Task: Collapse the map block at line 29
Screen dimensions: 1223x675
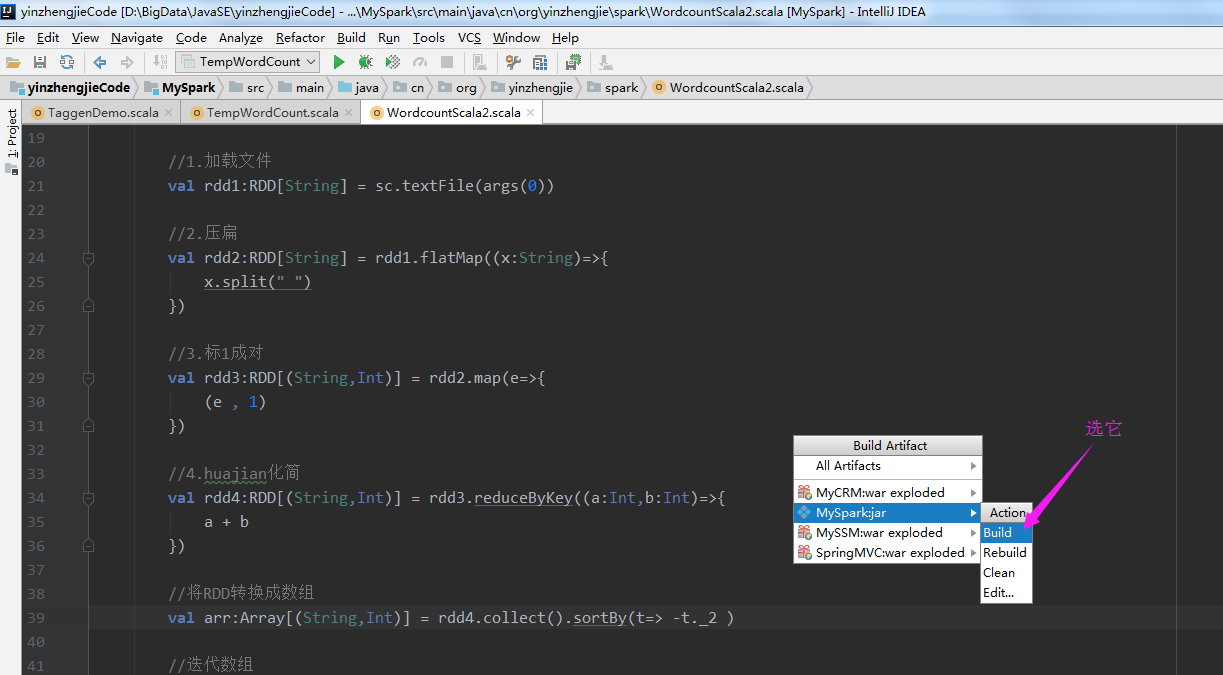Action: point(89,378)
